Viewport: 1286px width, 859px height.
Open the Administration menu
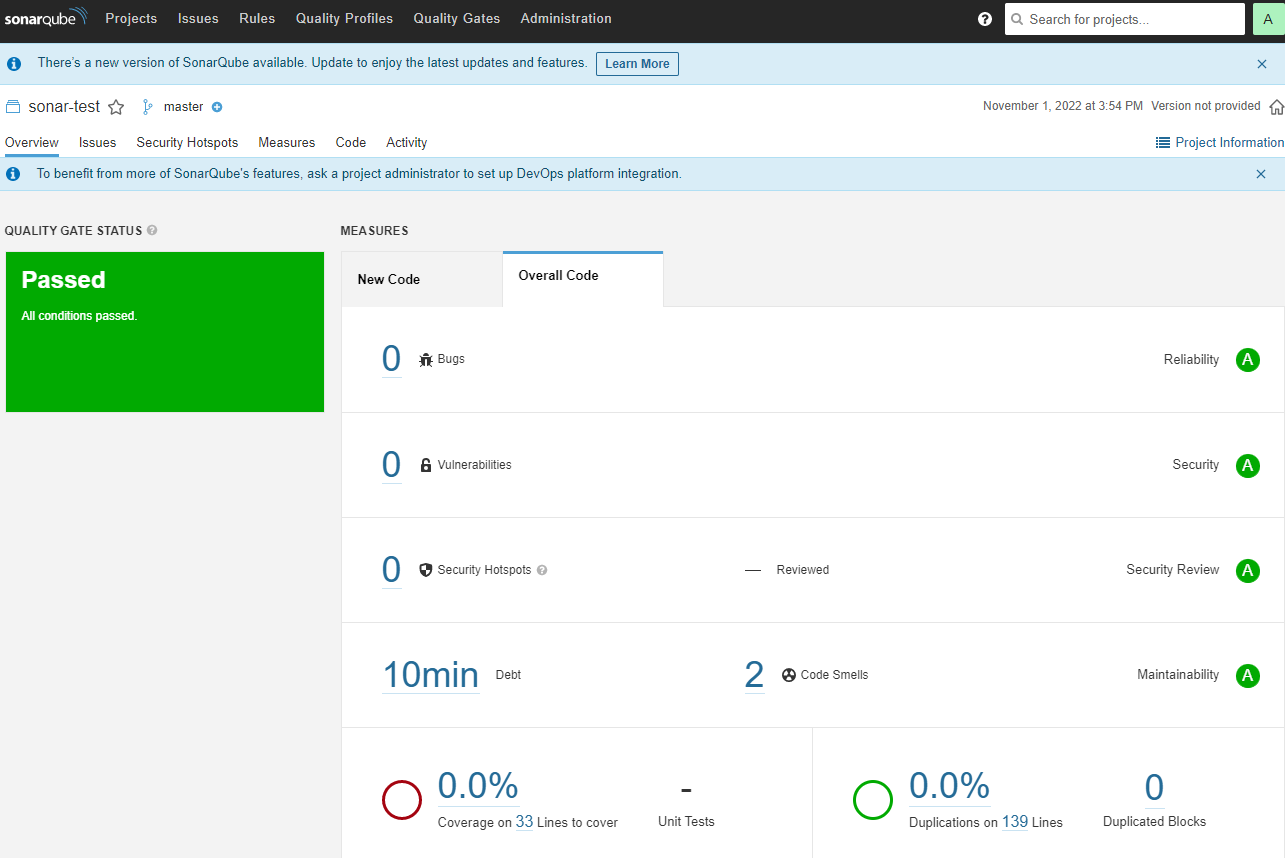pos(566,19)
